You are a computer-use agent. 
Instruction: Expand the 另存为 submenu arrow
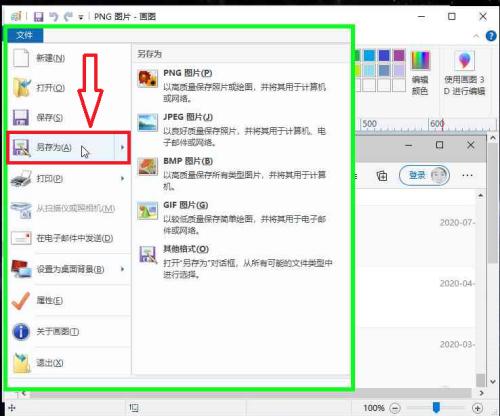(122, 147)
